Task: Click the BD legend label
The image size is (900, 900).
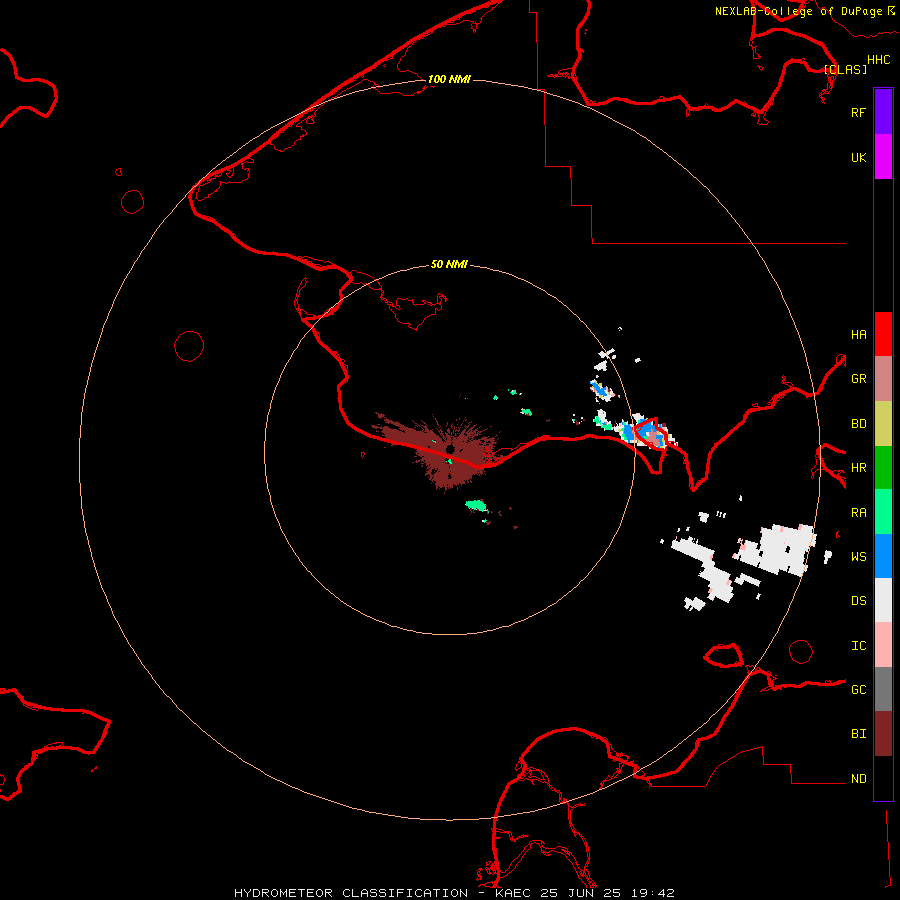Action: pyautogui.click(x=858, y=424)
